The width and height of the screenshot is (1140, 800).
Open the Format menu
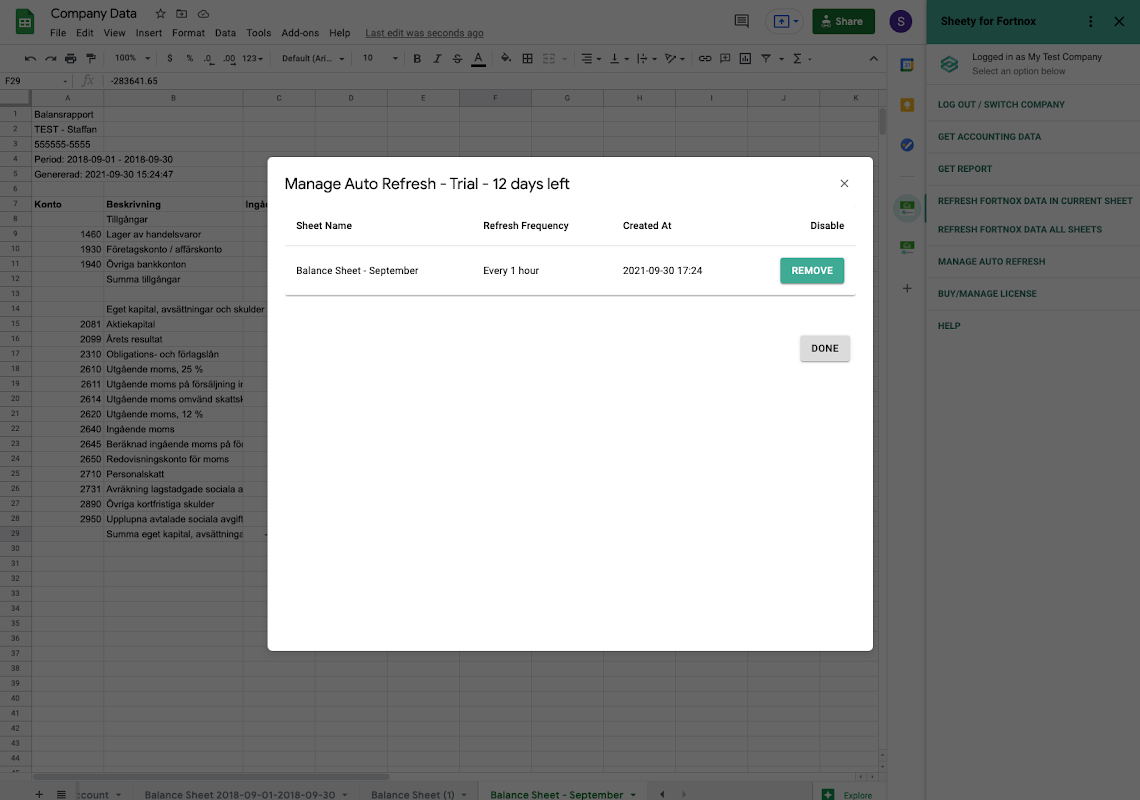click(188, 33)
